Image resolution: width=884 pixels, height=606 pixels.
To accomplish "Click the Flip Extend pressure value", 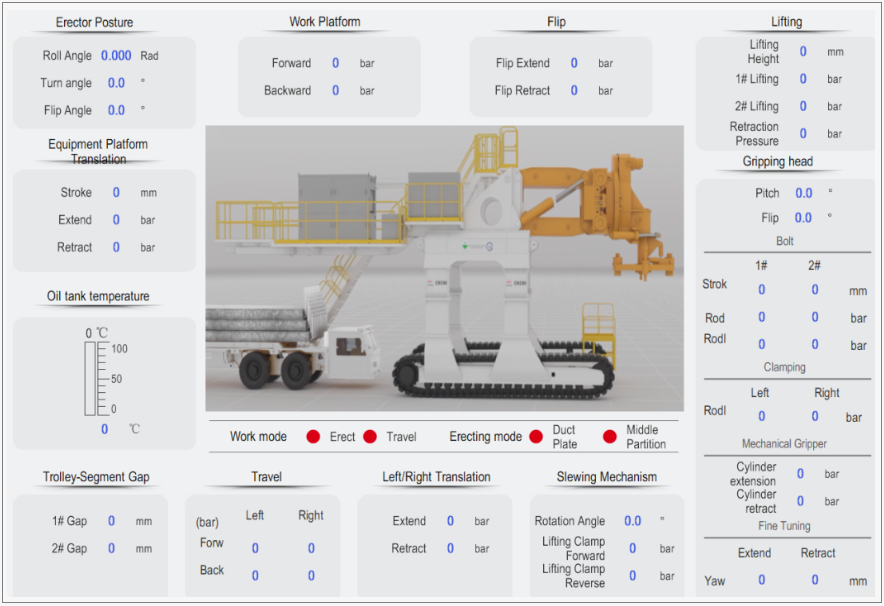I will (x=574, y=63).
